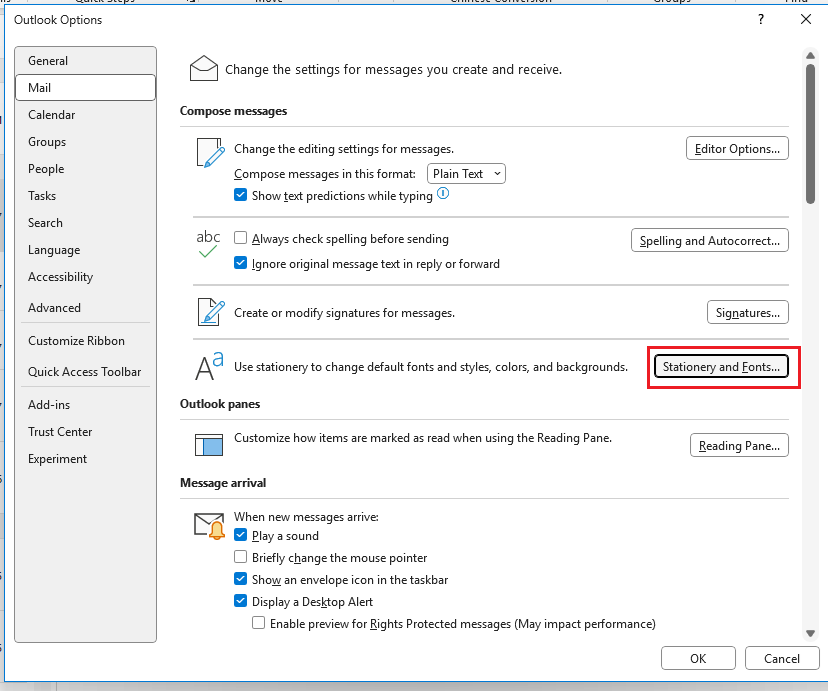
Task: Open Spelling and Autocorrect settings
Action: coord(710,240)
